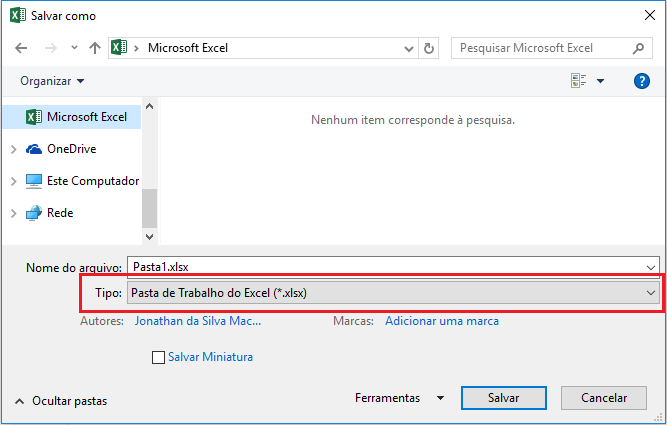
Task: Close the Salvar como dialog
Action: [650, 15]
